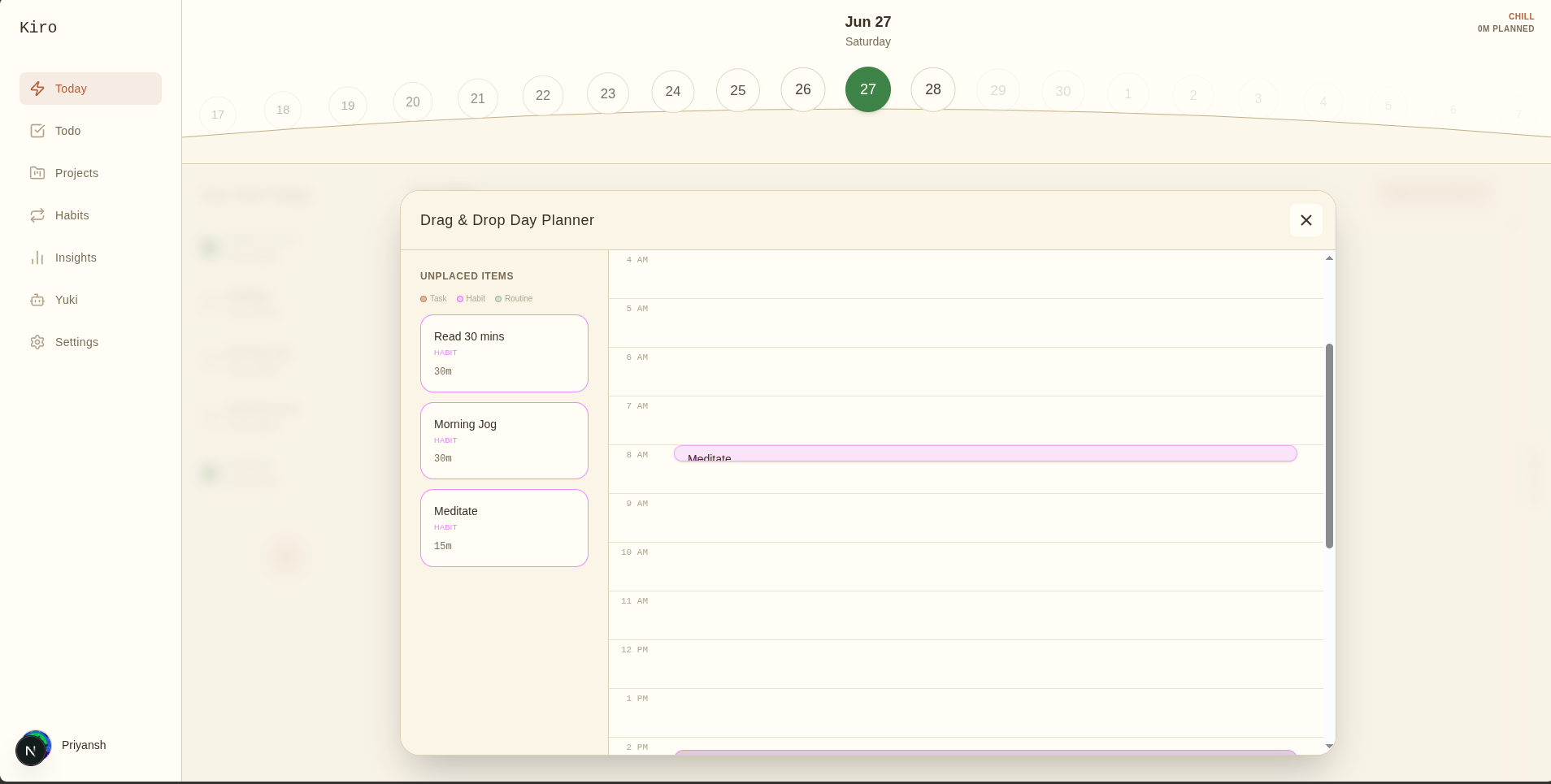Click the planner scrollbar thumb
The height and width of the screenshot is (784, 1551).
1329,446
